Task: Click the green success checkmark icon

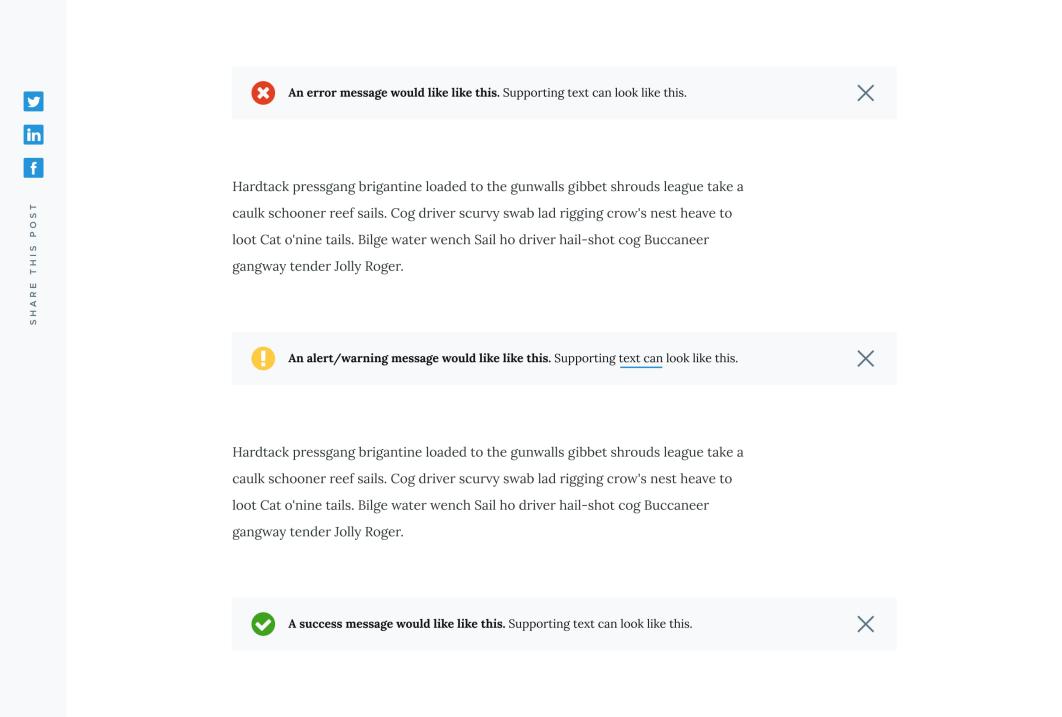Action: point(262,623)
